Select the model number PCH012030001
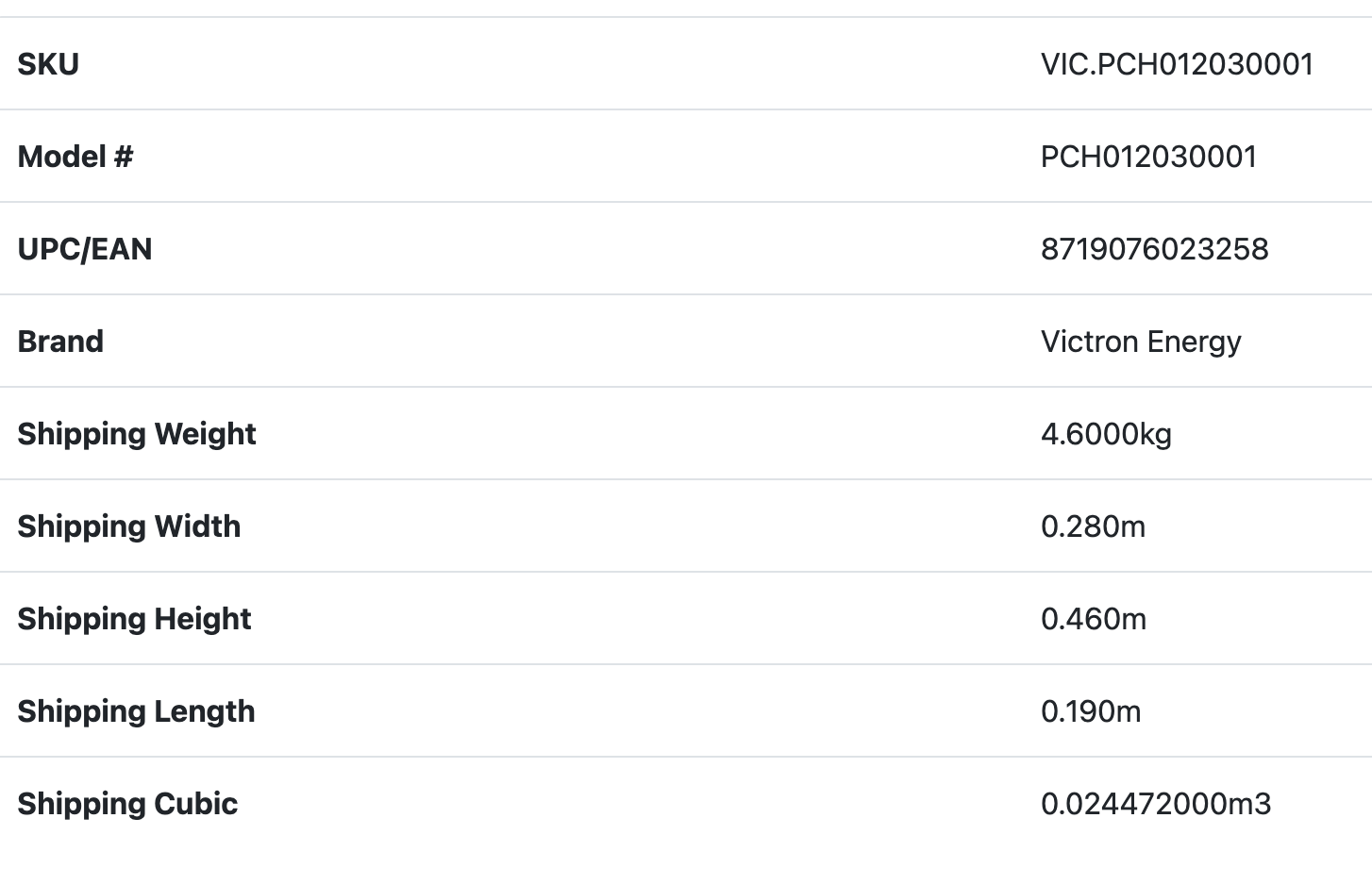Screen dimensions: 1372x885 1148,157
